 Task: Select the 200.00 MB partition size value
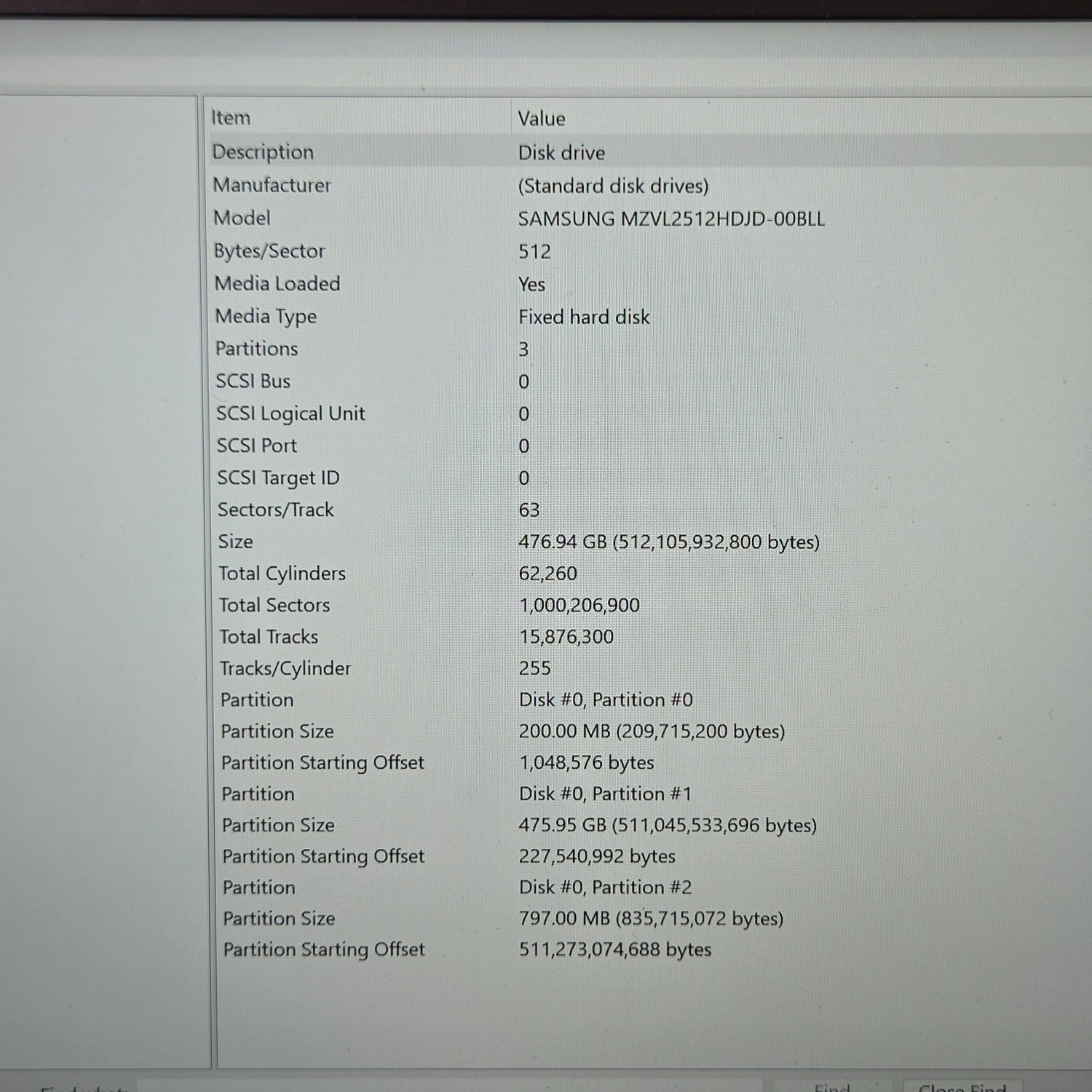[x=652, y=731]
